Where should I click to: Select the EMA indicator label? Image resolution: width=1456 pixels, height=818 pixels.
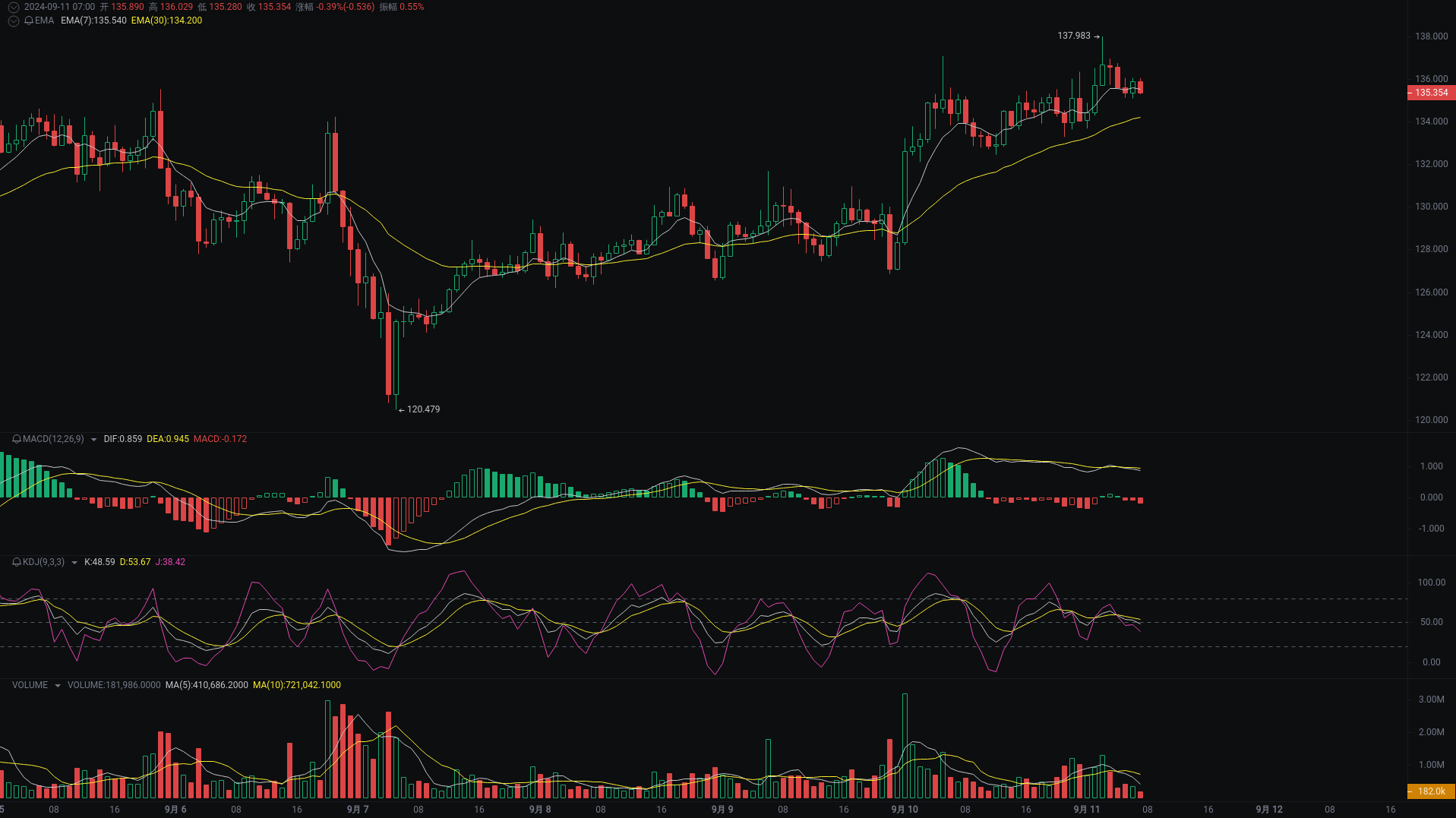pyautogui.click(x=43, y=21)
